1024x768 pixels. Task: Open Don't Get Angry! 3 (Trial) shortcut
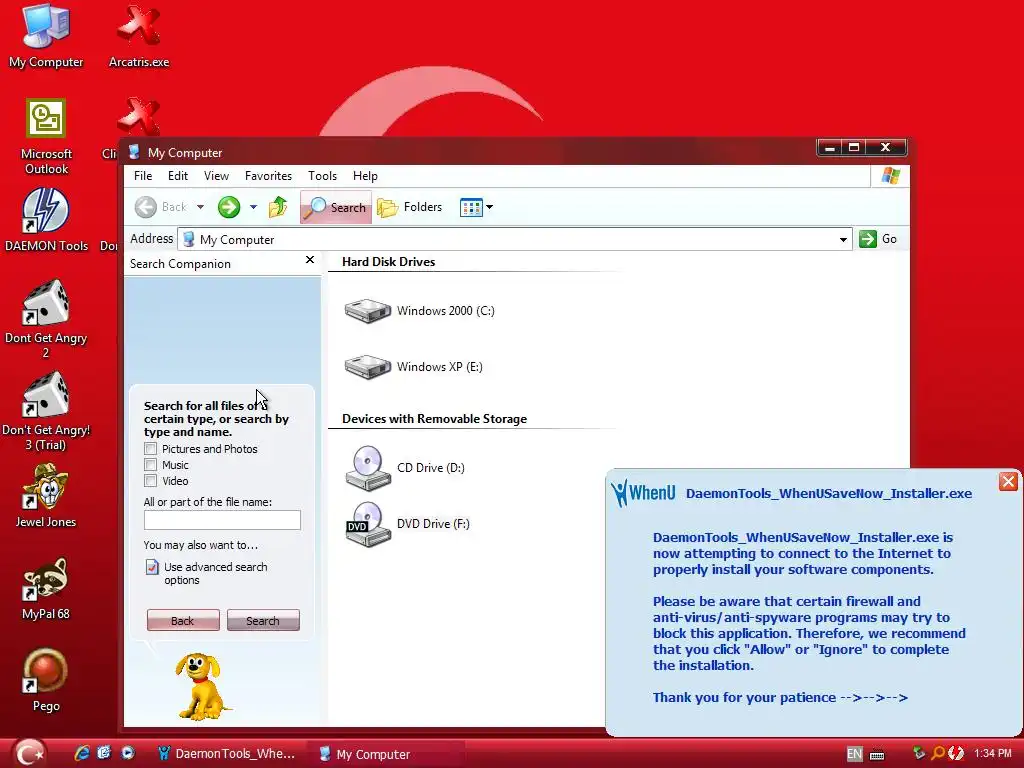click(x=46, y=411)
